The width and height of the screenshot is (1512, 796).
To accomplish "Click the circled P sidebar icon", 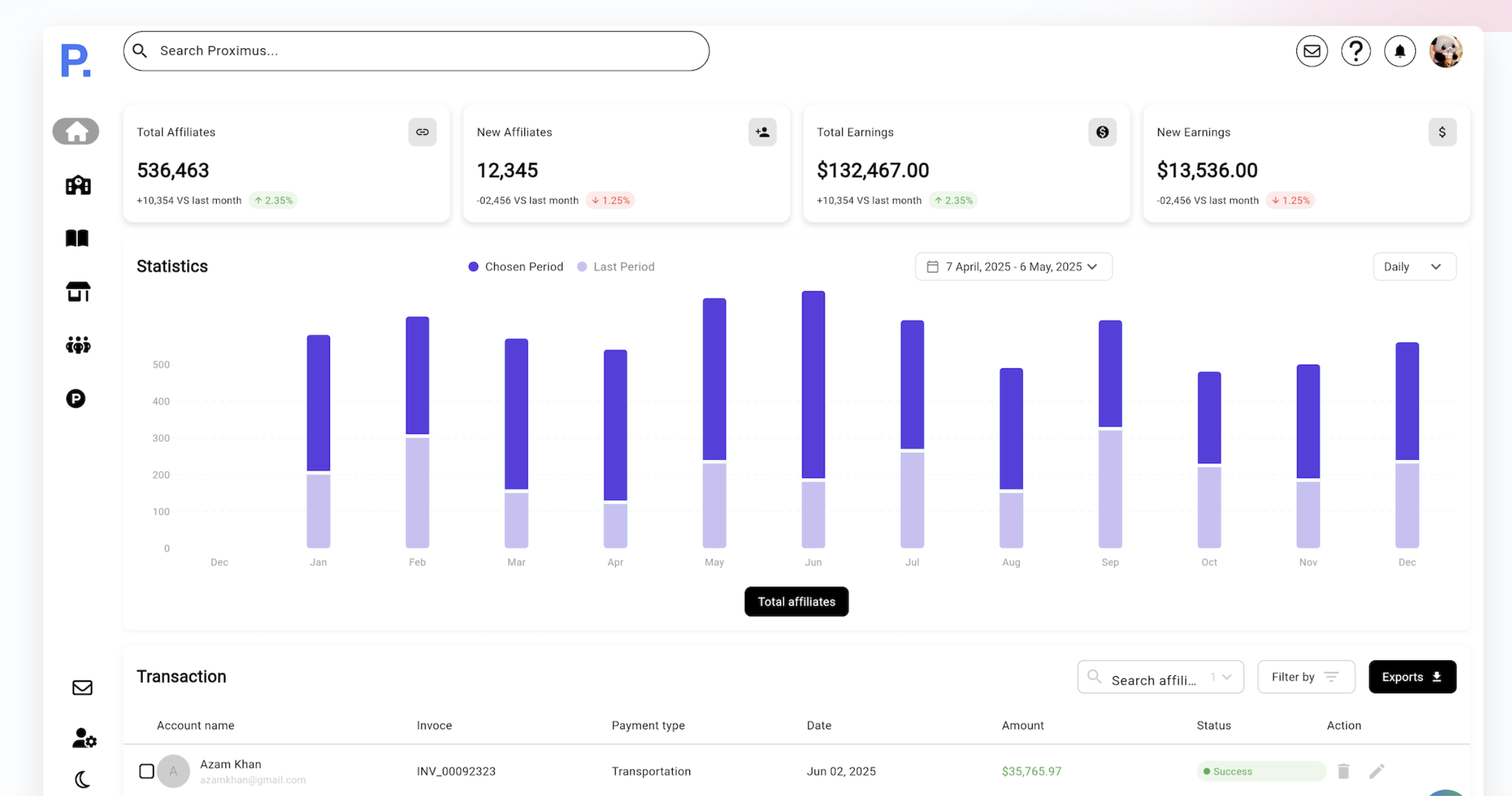I will click(x=76, y=399).
